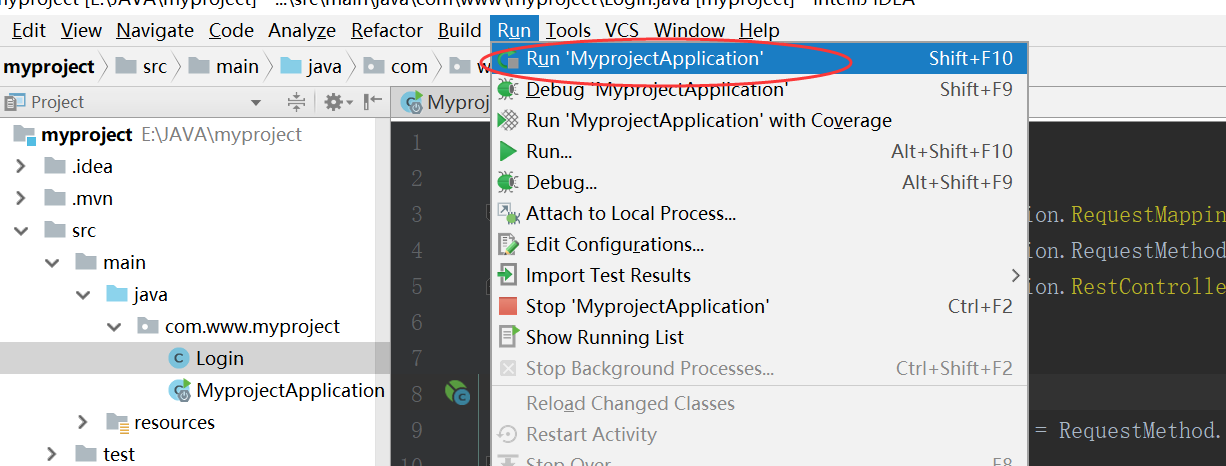Open the Analyze menu
This screenshot has height=466, width=1226.
[302, 30]
